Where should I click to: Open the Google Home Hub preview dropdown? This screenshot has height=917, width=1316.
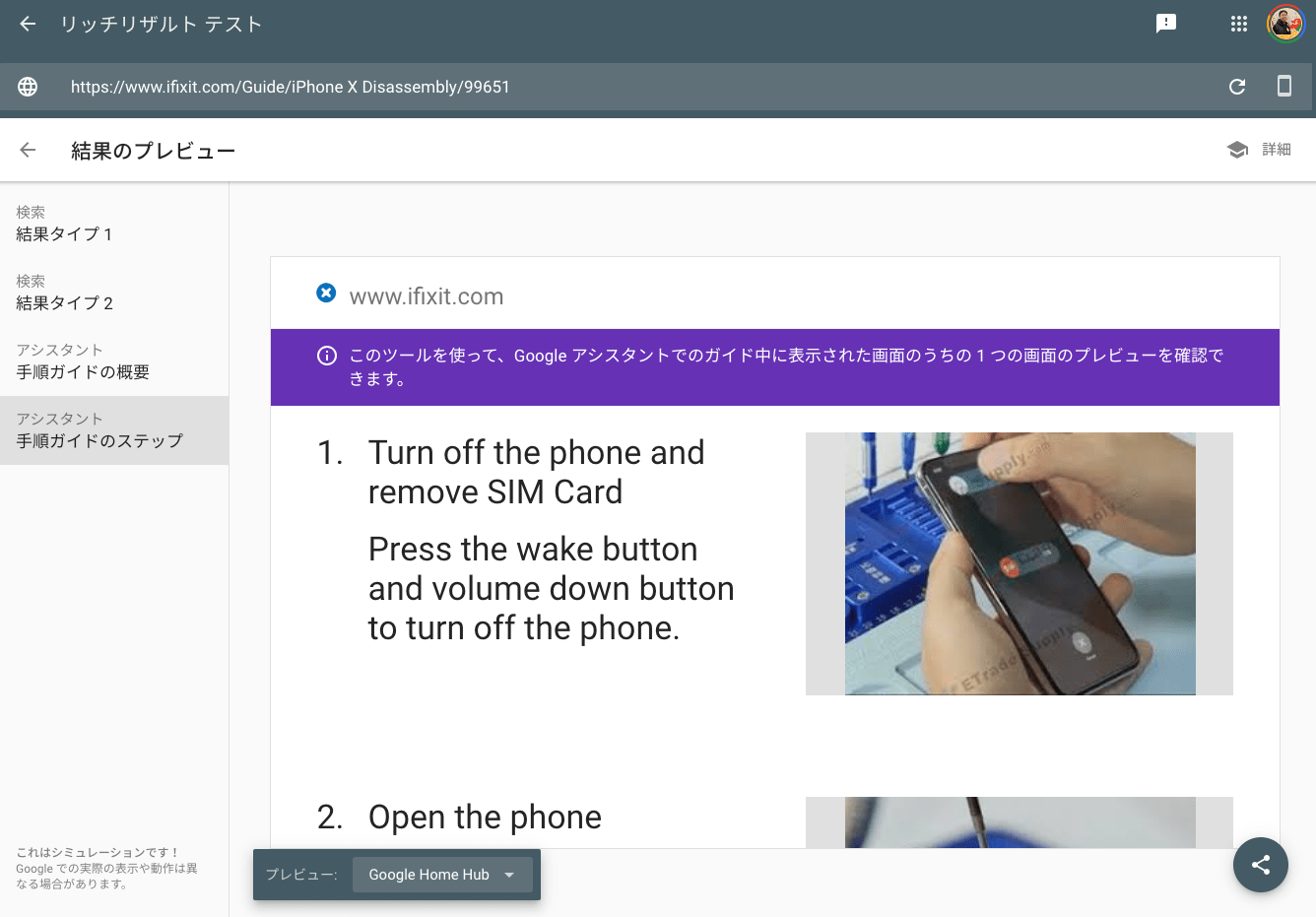pyautogui.click(x=442, y=875)
